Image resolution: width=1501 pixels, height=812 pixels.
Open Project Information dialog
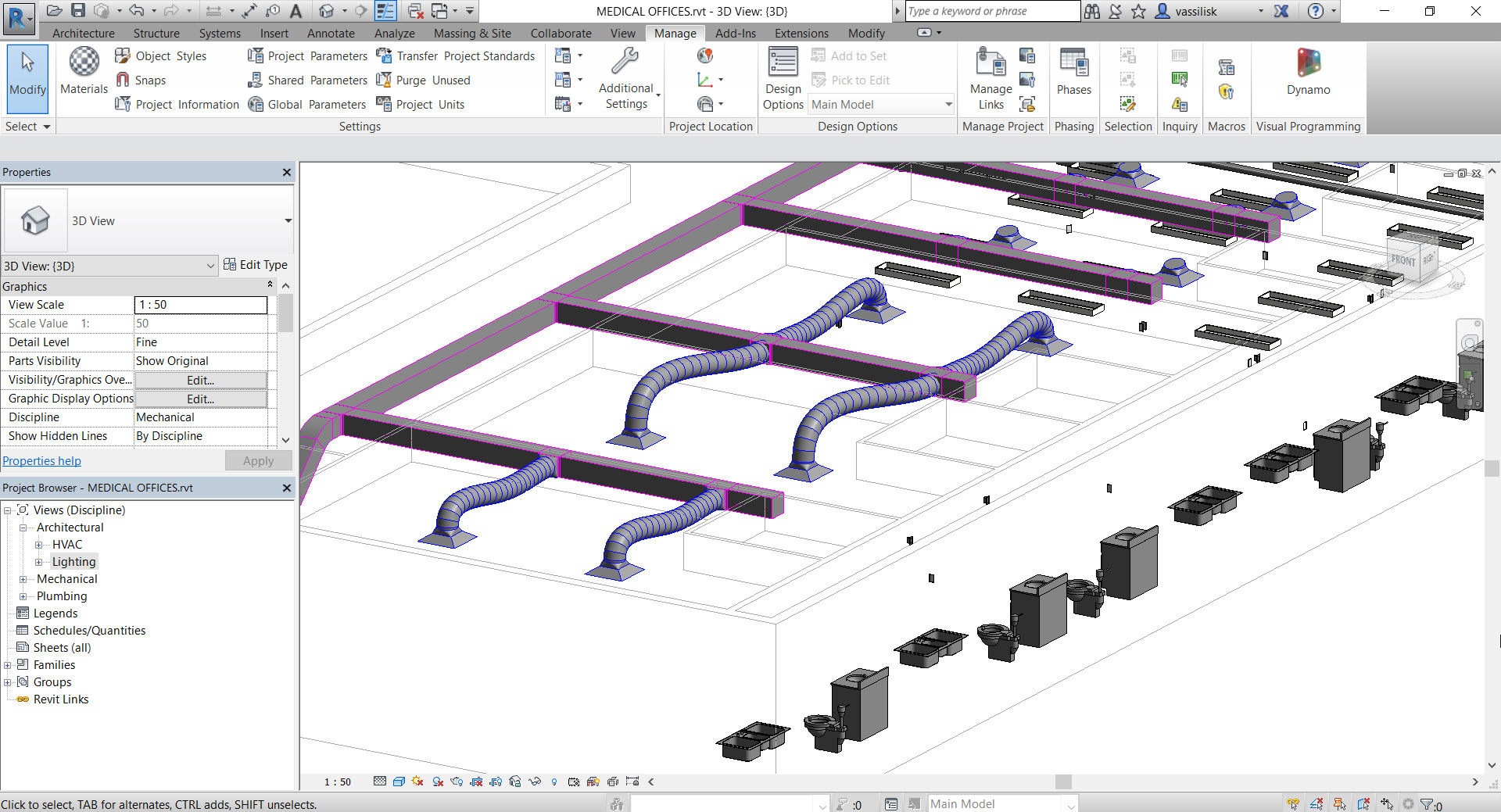pyautogui.click(x=177, y=104)
